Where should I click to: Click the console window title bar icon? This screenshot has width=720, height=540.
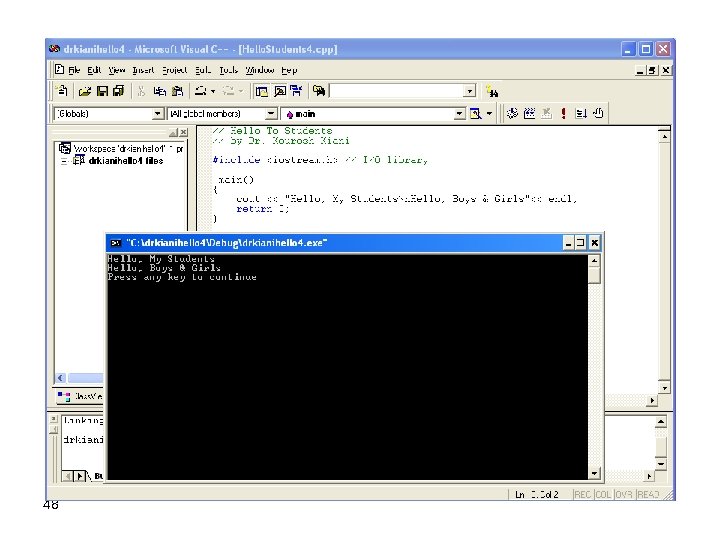click(116, 242)
